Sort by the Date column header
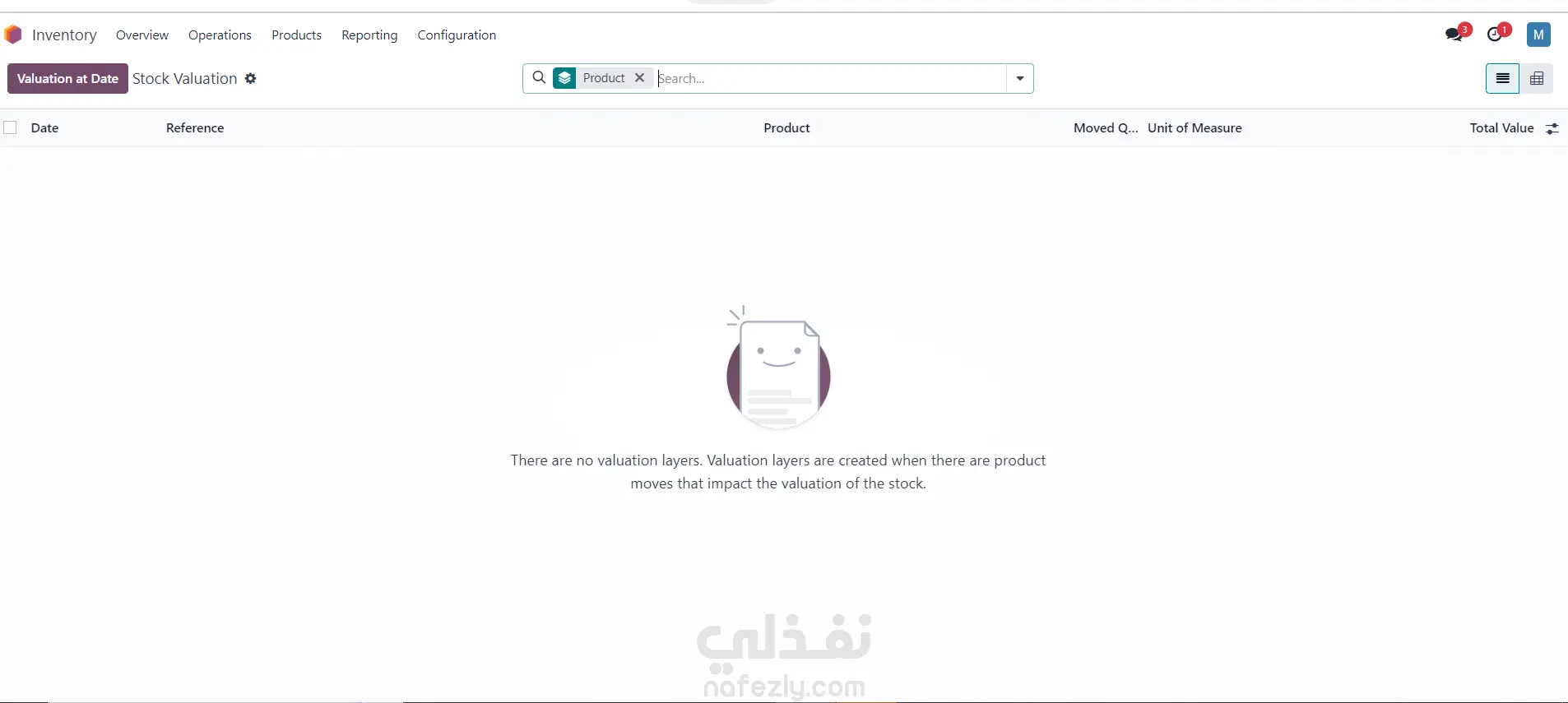The image size is (1568, 703). (x=44, y=127)
